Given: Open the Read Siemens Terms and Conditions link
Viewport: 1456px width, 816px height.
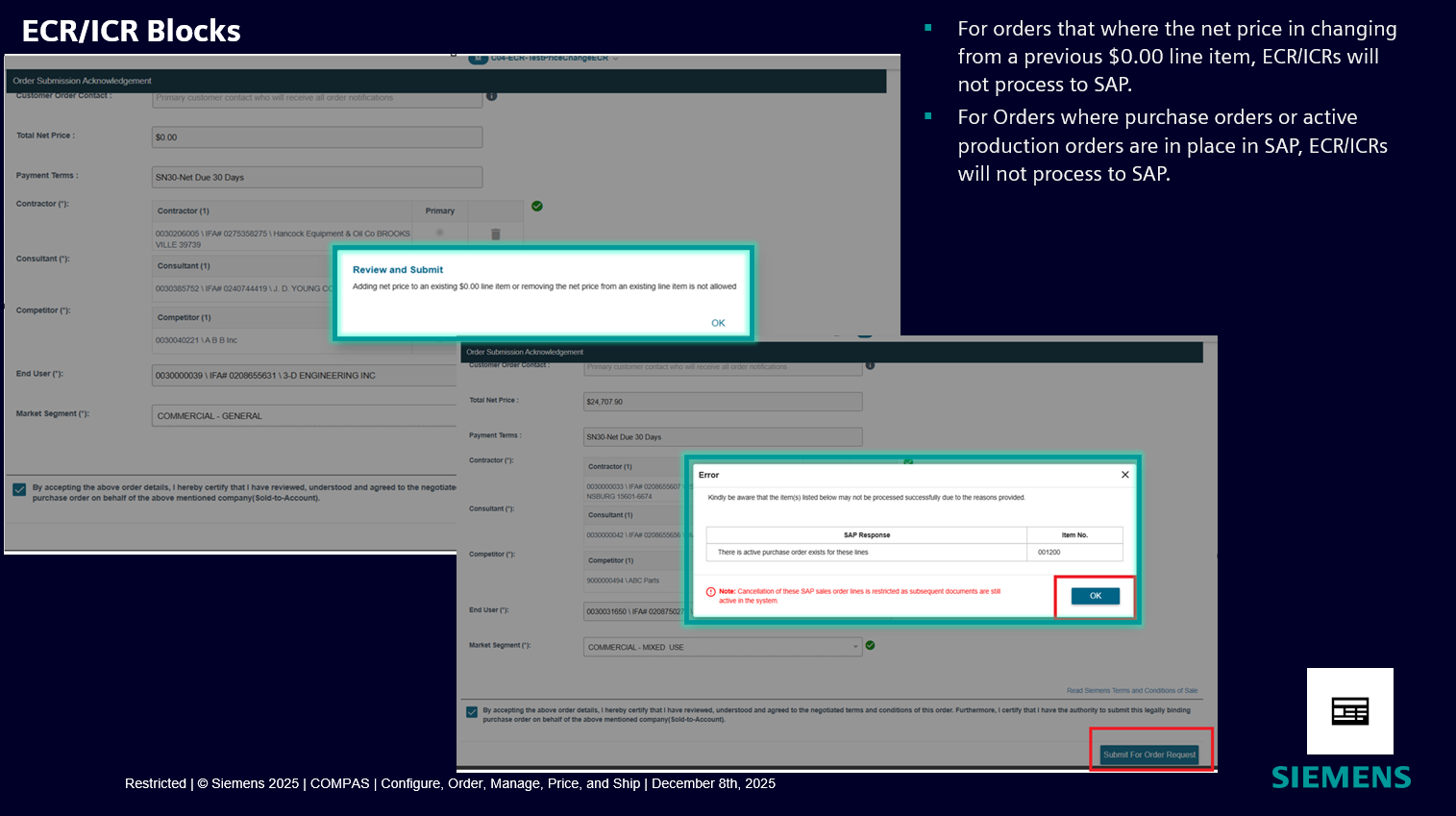Looking at the screenshot, I should coord(1131,690).
